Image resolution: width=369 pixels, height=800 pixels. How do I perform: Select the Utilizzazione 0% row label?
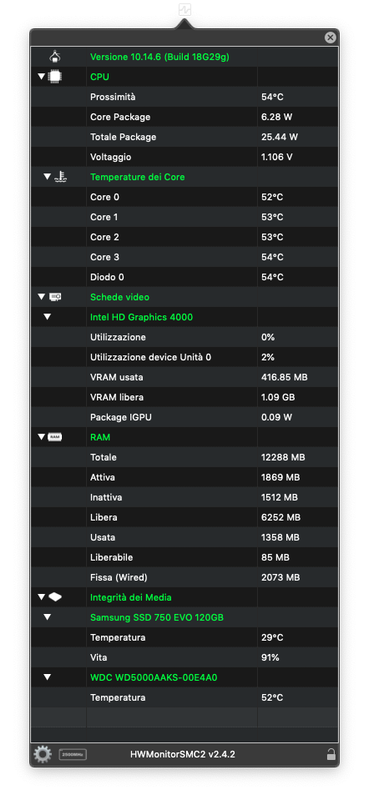tap(118, 337)
